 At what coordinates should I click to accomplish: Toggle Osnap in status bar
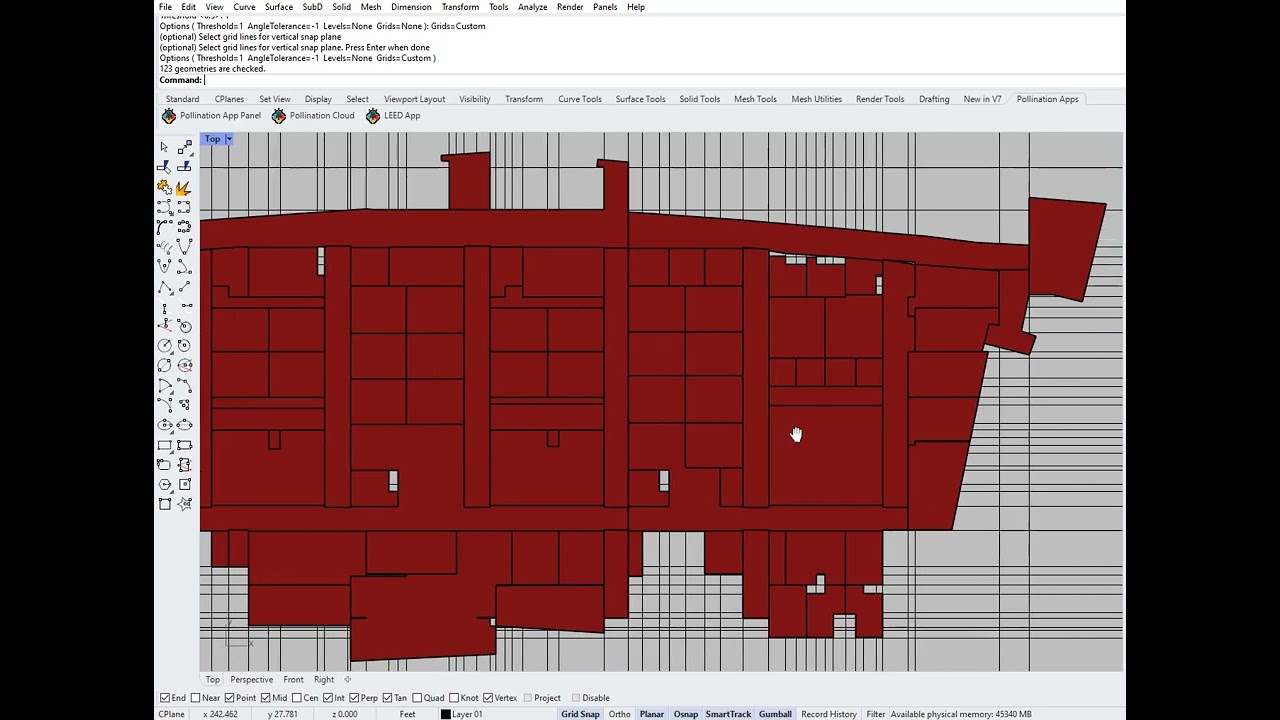(x=686, y=714)
